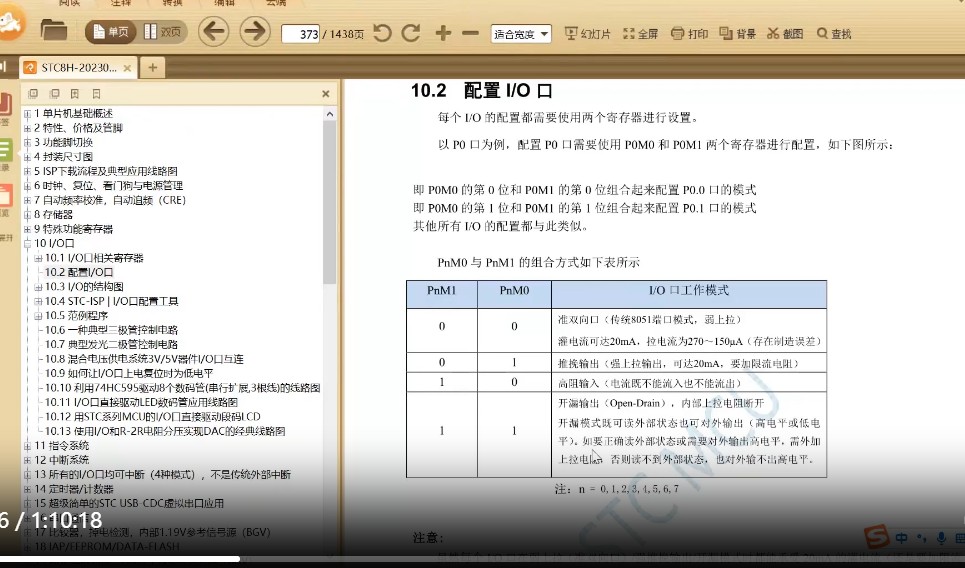Expand outline item 1 单片机基础概述
The image size is (965, 568).
click(x=27, y=114)
